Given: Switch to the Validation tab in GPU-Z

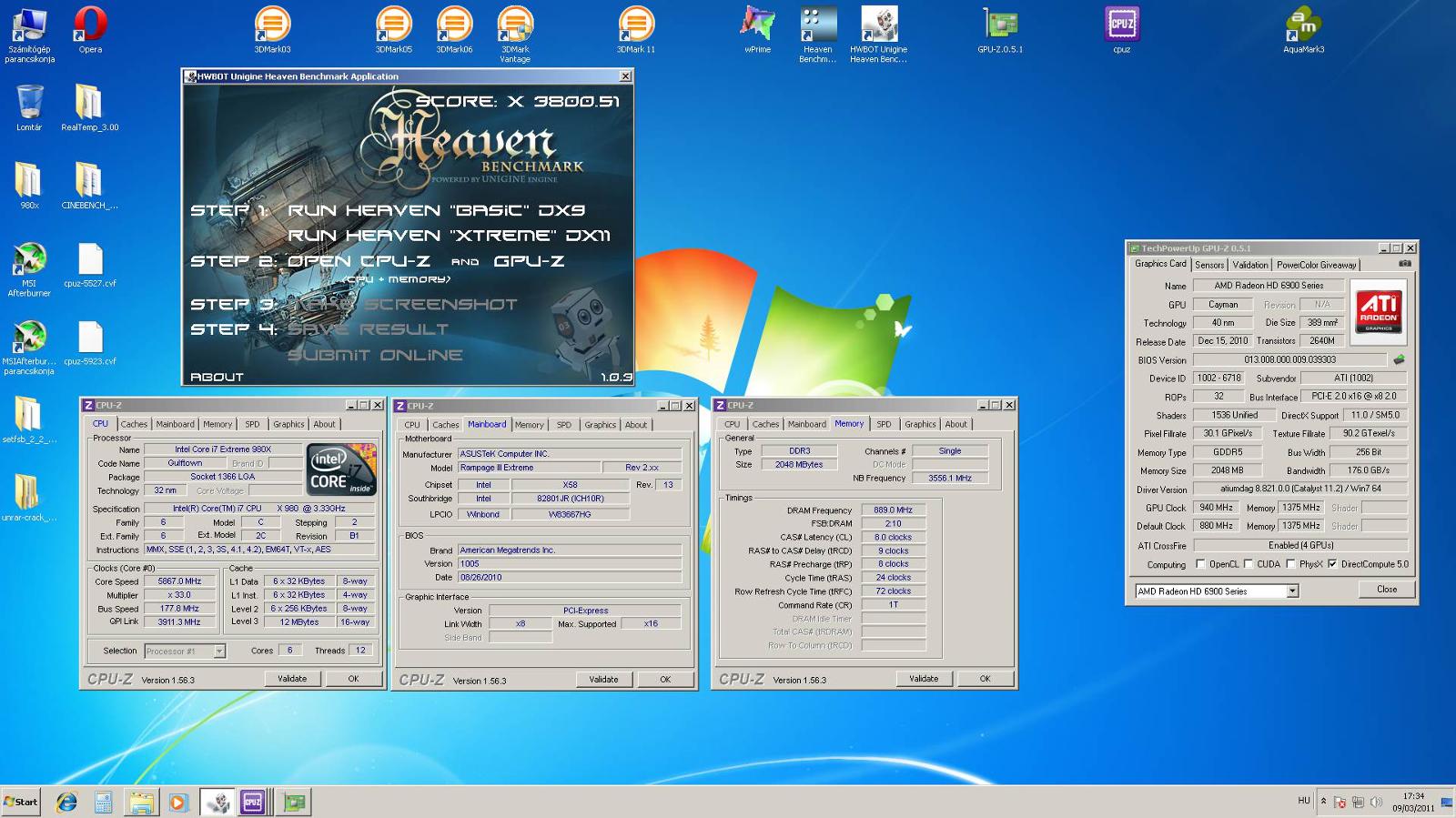Looking at the screenshot, I should [1249, 265].
